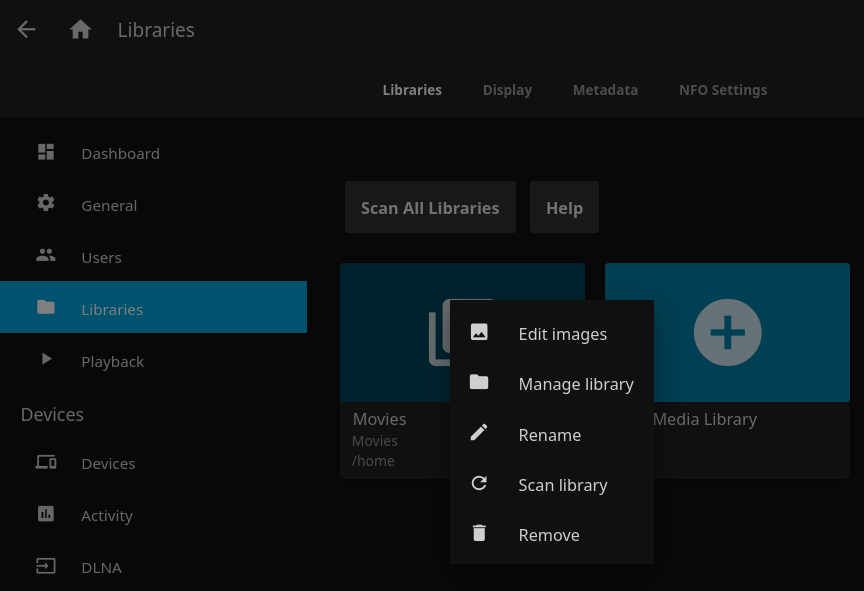Screen dimensions: 864x591
Task: Select Manage library menu entry
Action: 552,384
